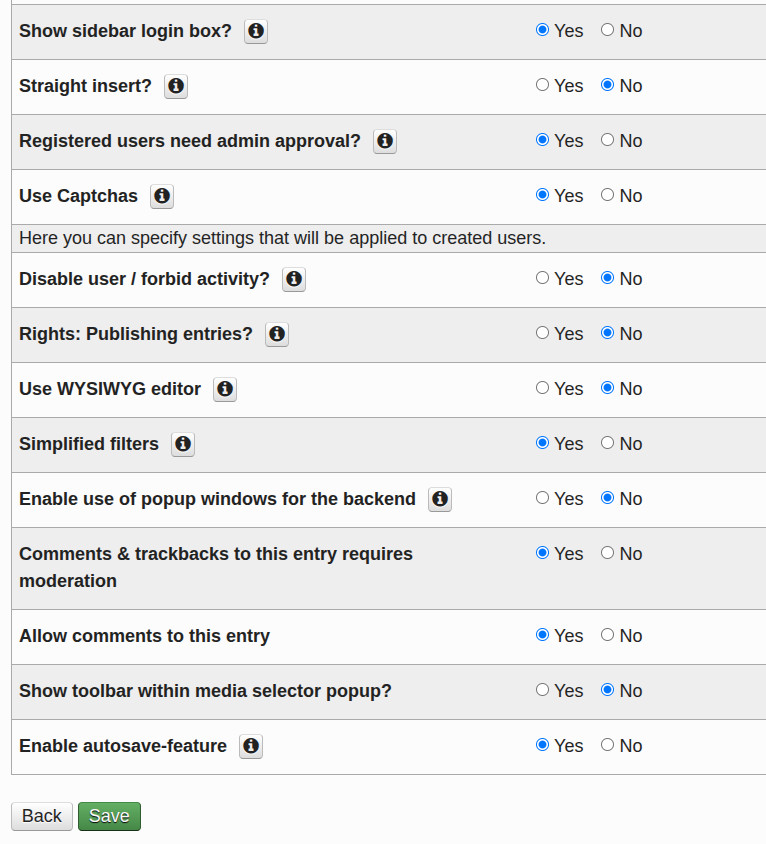
Task: Open info about Use WYSIWYG editor
Action: (224, 389)
